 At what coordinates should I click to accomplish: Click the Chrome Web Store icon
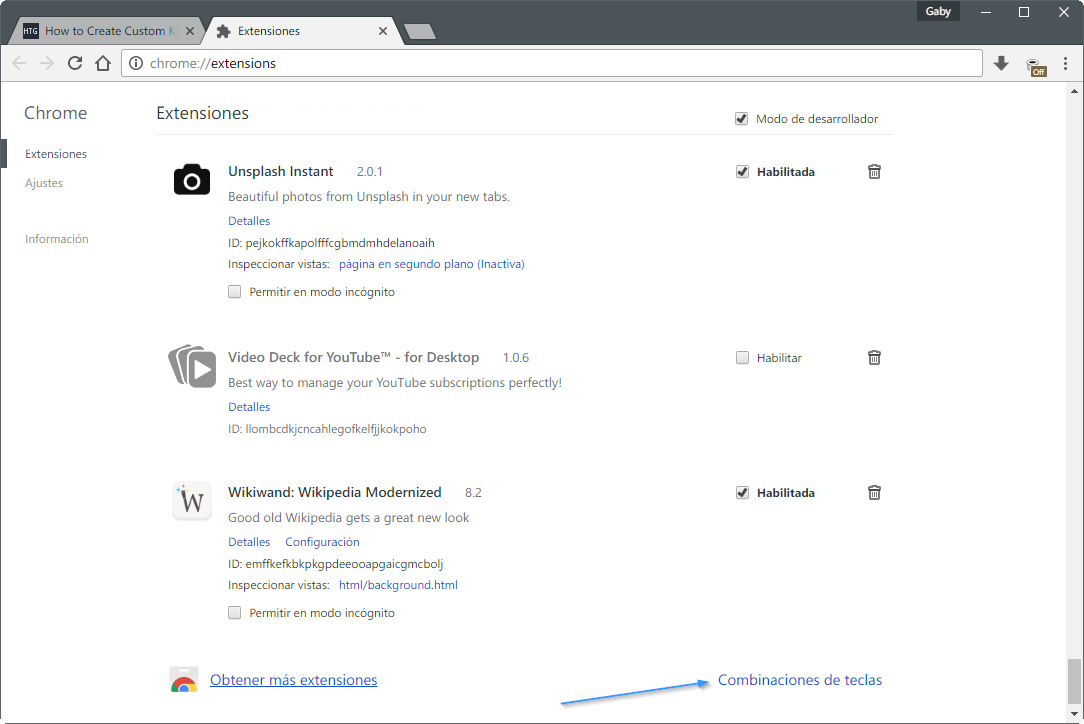coord(184,680)
